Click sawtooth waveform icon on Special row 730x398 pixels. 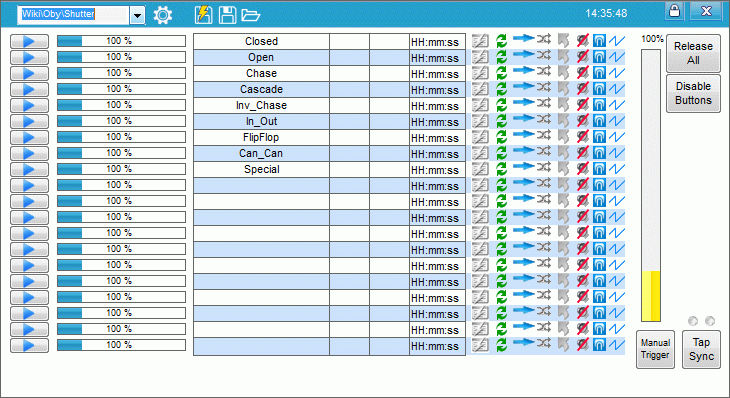(617, 169)
